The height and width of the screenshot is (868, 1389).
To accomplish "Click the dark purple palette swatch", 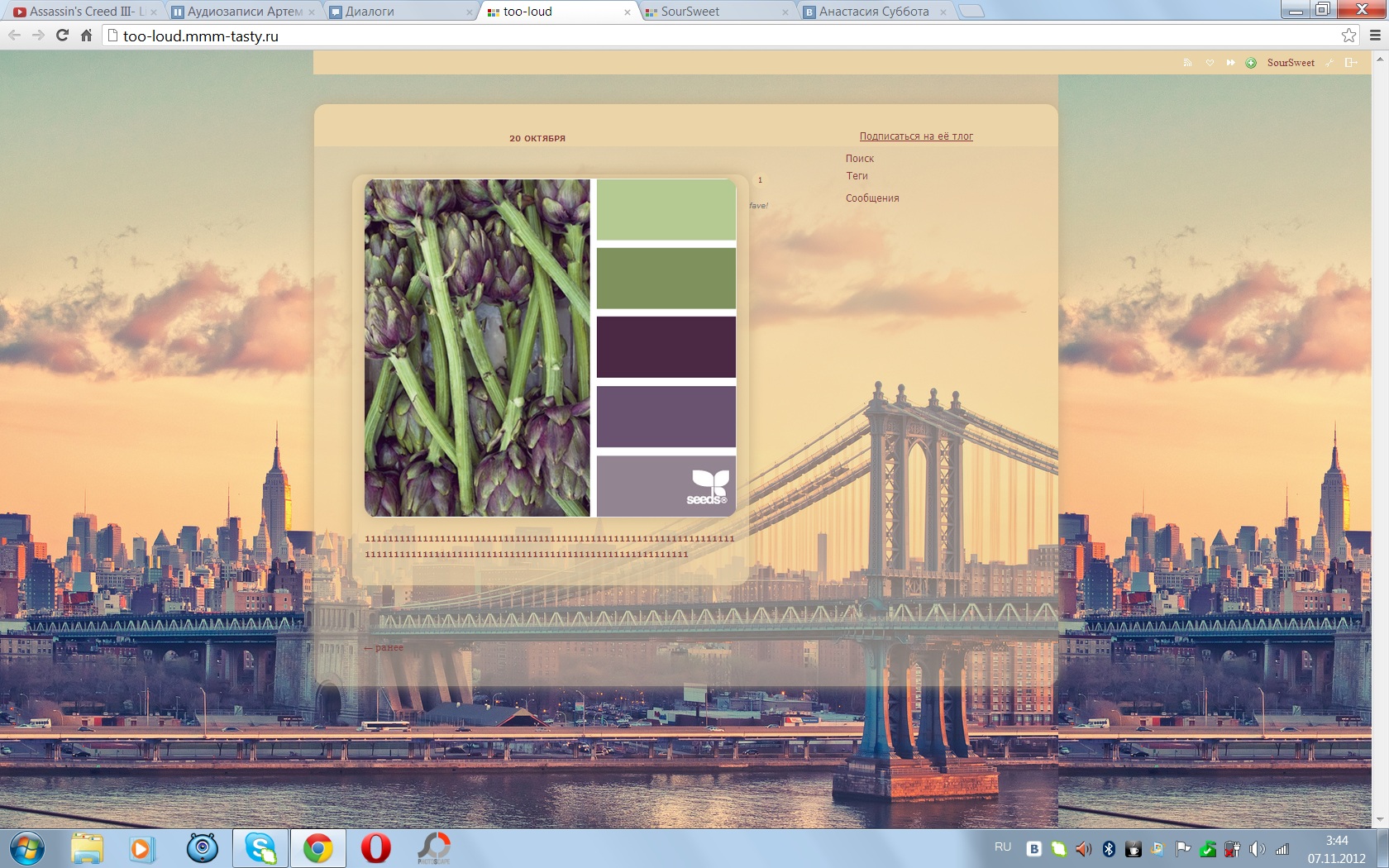I will (666, 347).
